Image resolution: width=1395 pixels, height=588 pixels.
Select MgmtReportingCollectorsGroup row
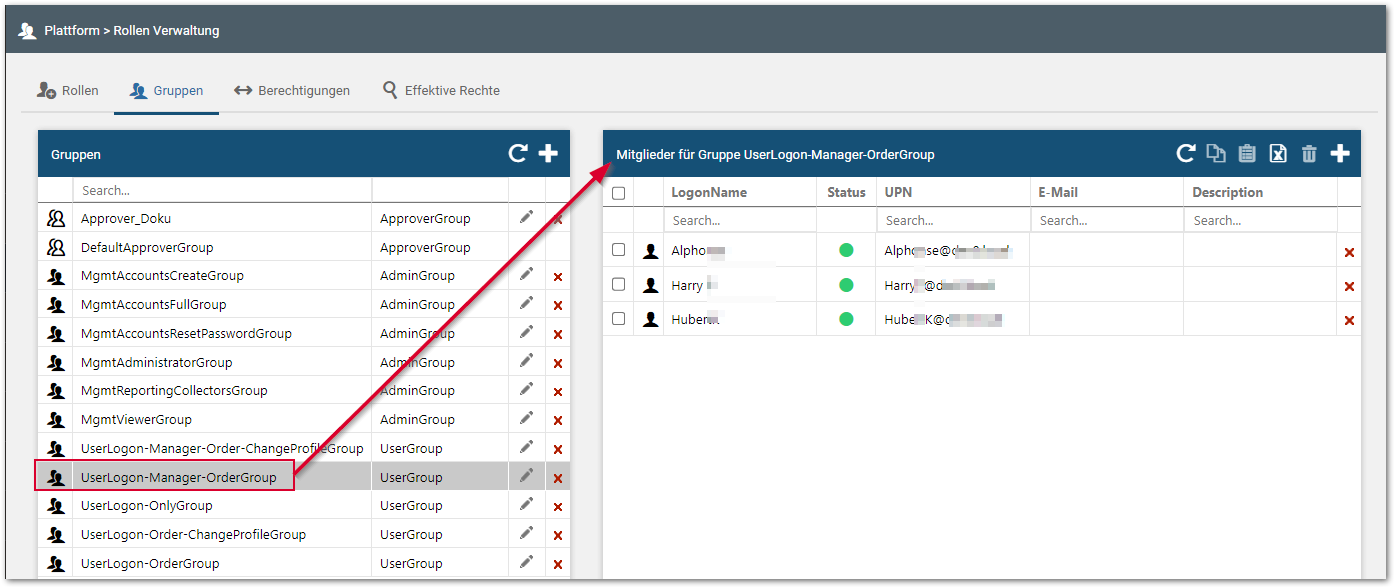click(x=303, y=390)
